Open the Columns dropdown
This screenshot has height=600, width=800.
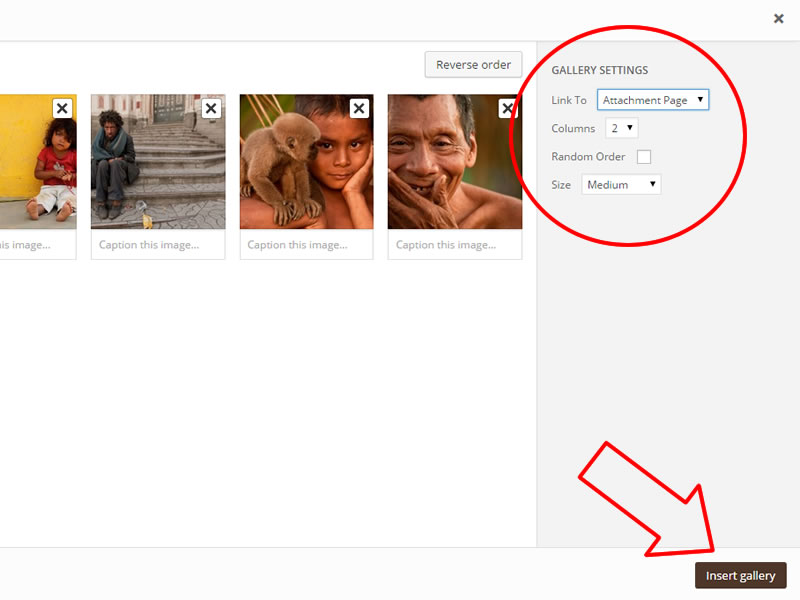(621, 128)
